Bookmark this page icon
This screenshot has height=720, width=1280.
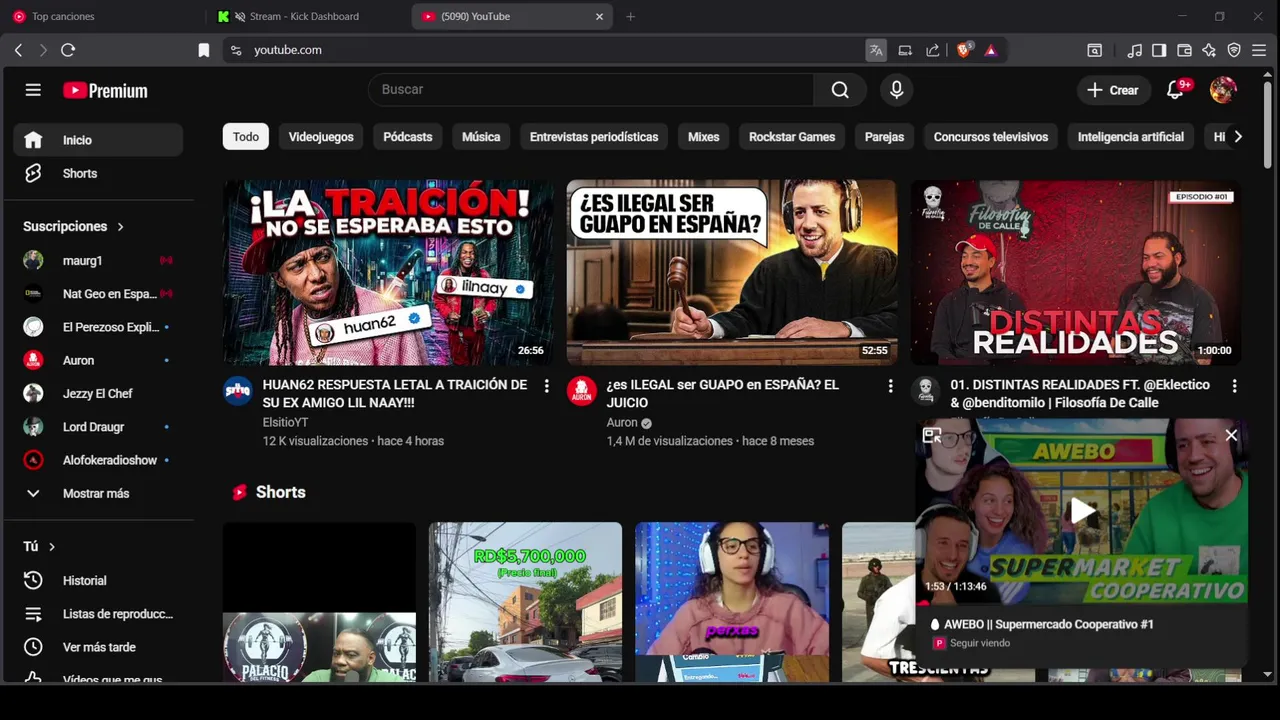204,50
